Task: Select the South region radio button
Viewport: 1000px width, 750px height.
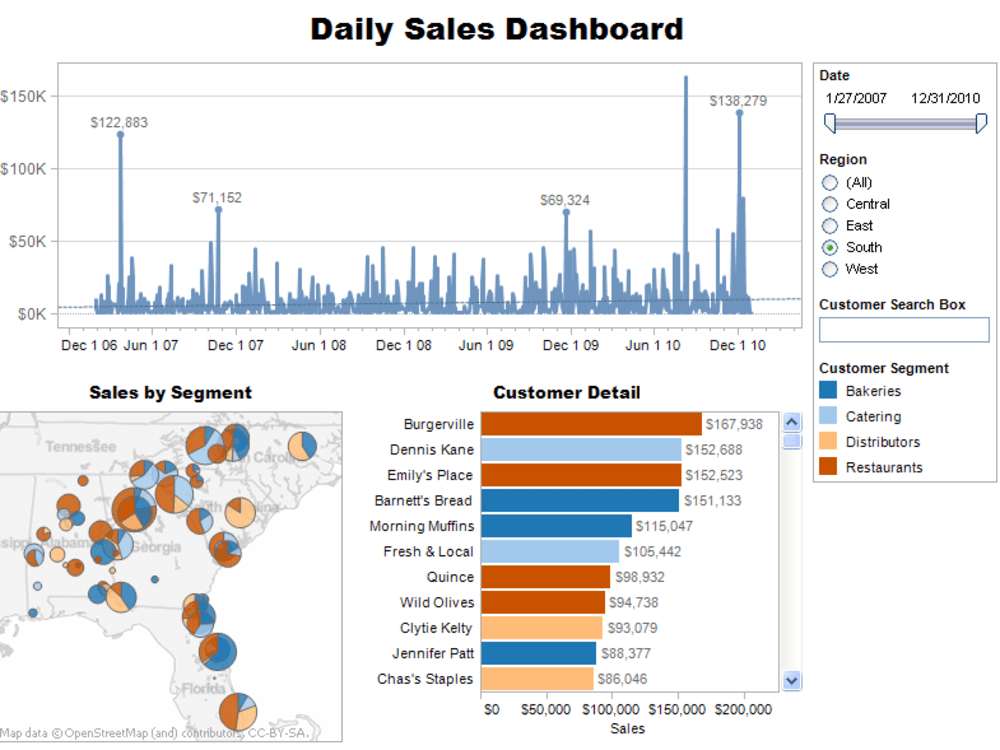Action: pos(829,247)
